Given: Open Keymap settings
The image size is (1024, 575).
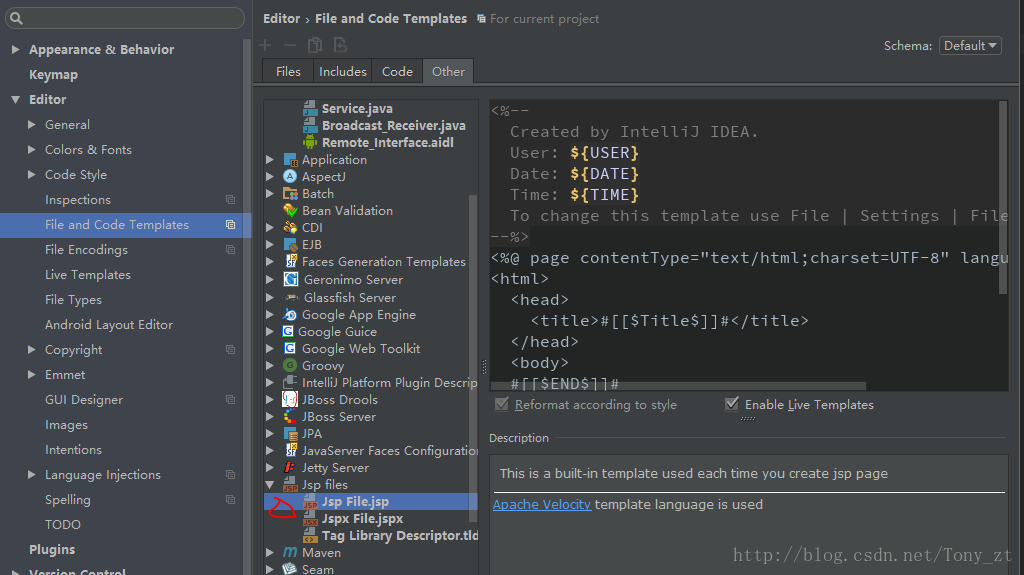Looking at the screenshot, I should pyautogui.click(x=54, y=74).
